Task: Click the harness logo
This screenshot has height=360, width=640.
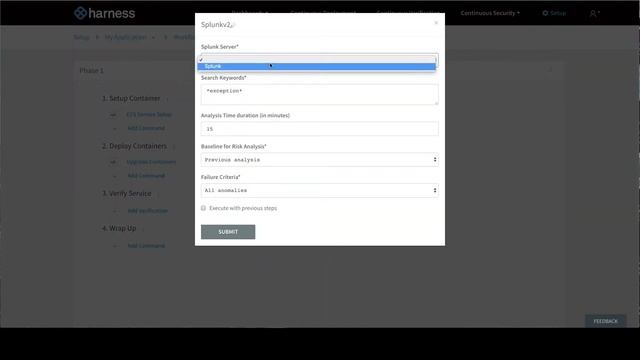Action: (104, 13)
